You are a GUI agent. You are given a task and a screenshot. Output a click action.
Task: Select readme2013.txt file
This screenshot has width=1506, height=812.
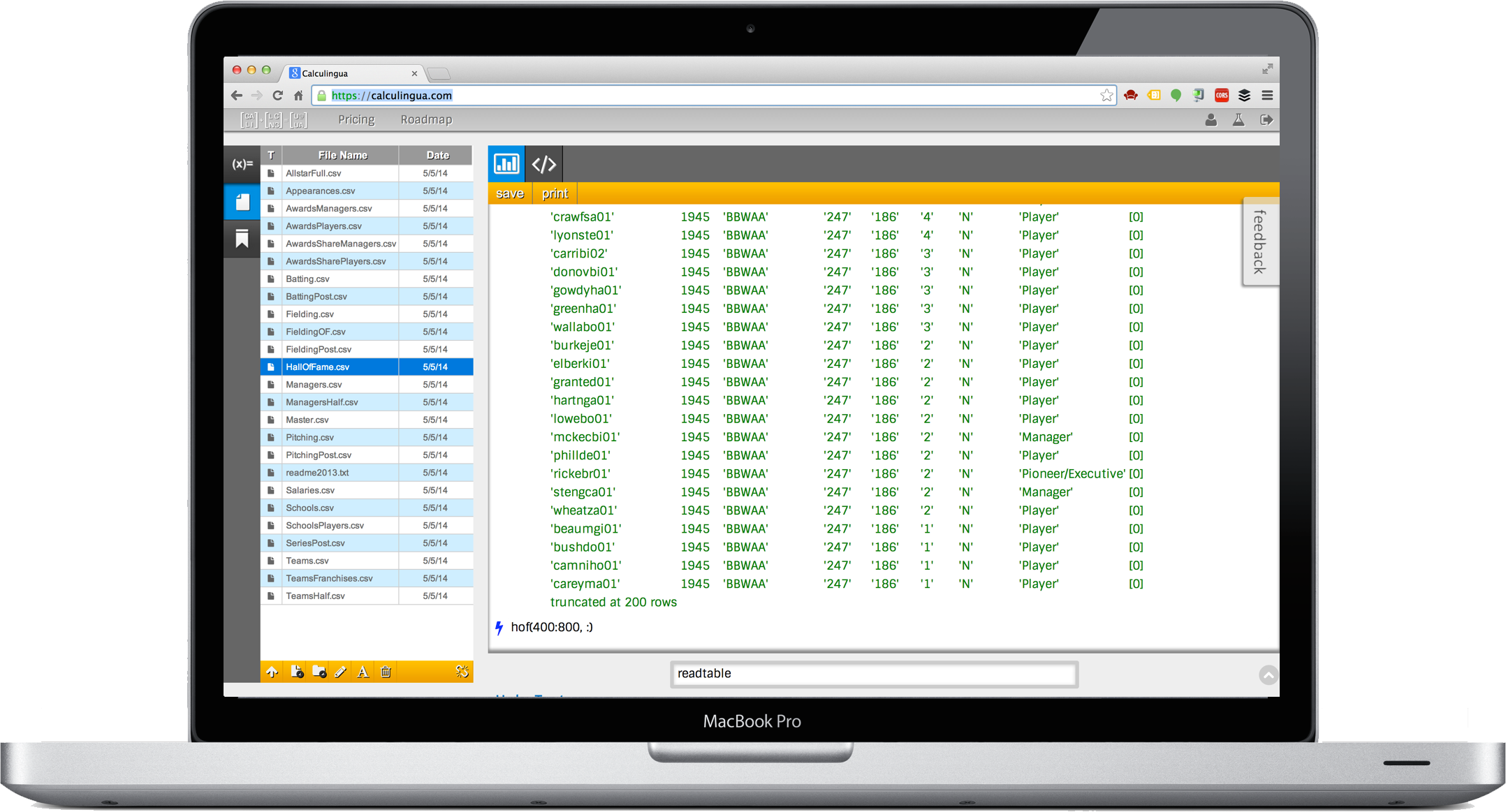pos(367,473)
